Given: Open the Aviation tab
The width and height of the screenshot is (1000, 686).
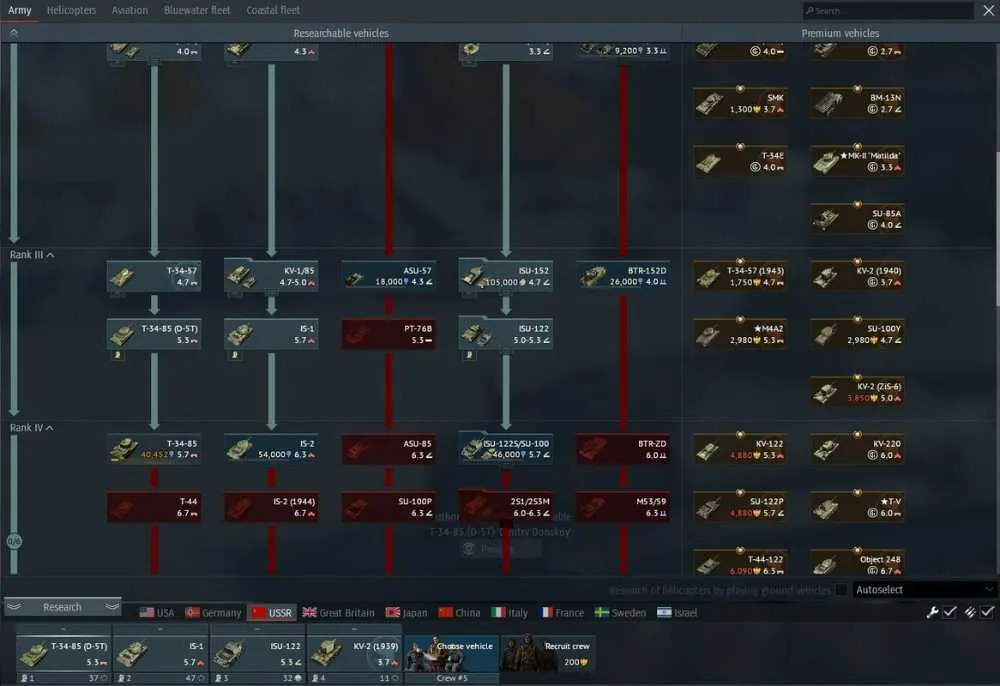Looking at the screenshot, I should pos(129,10).
